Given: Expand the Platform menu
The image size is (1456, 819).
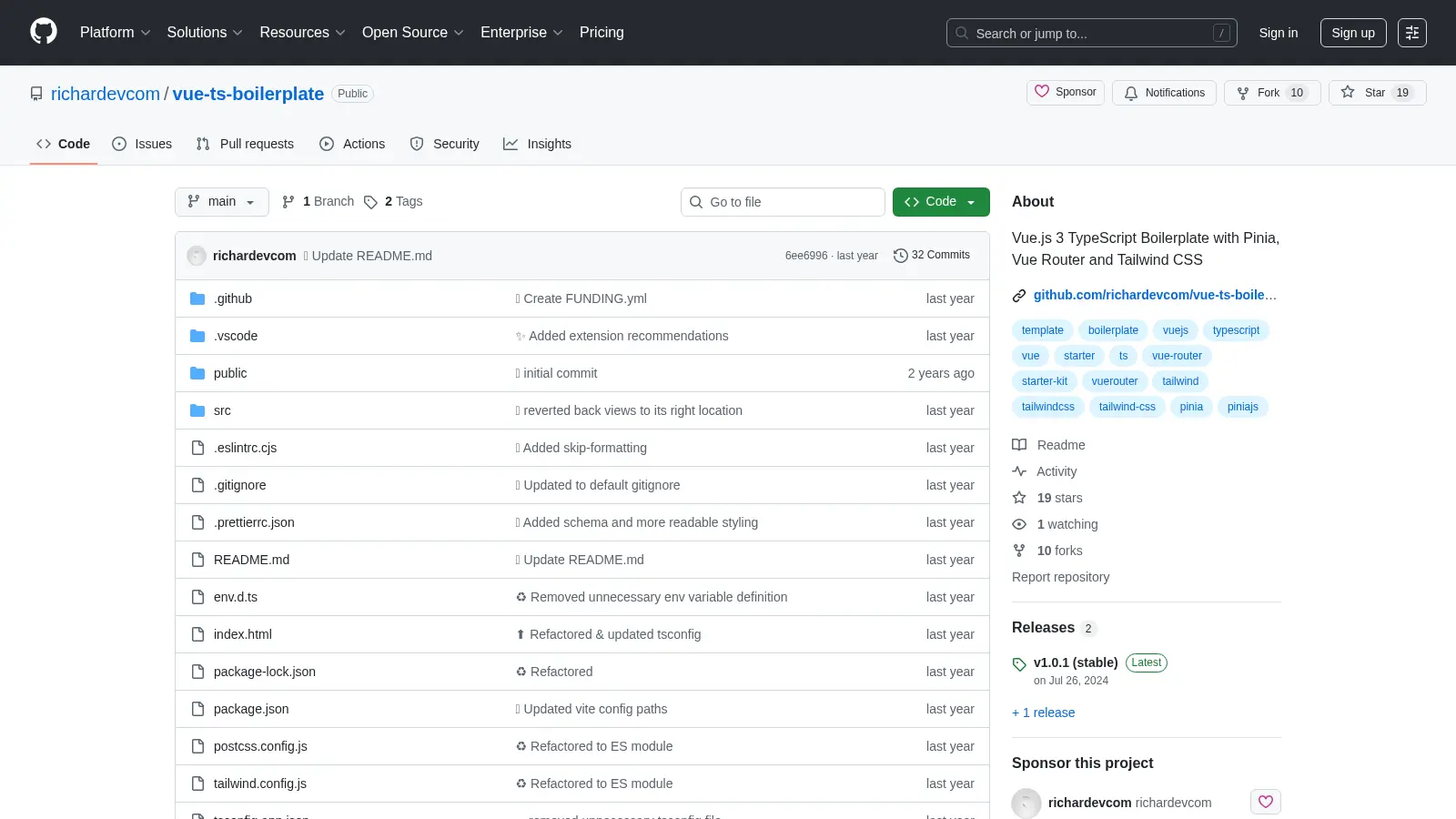Looking at the screenshot, I should pos(115,33).
